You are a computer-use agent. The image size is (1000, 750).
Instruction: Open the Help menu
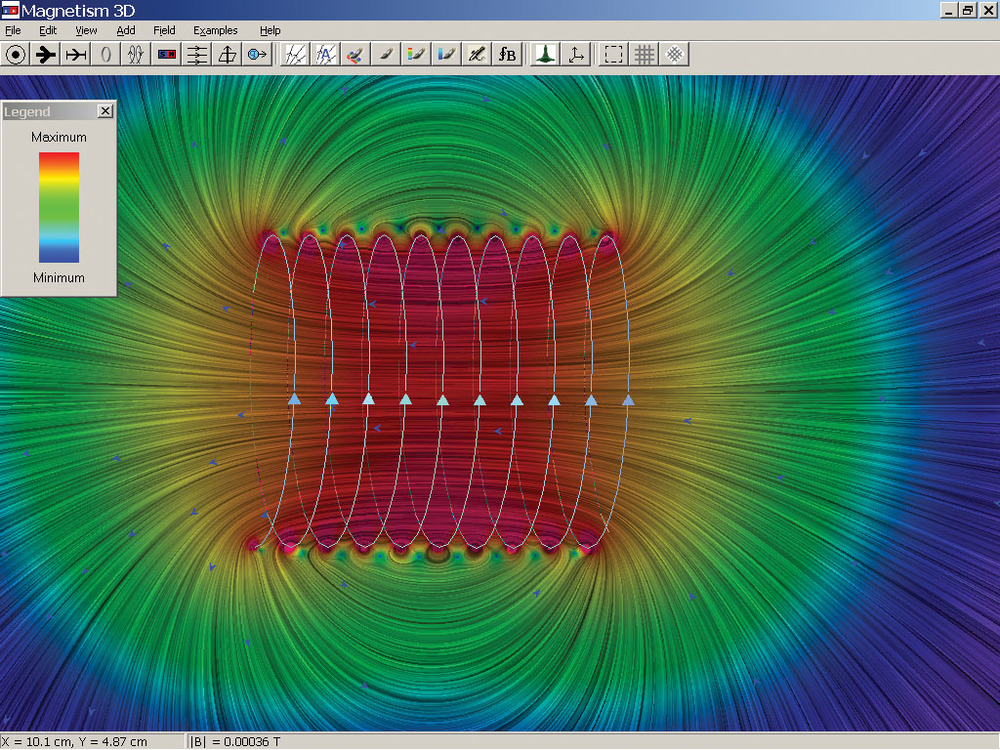click(x=270, y=31)
